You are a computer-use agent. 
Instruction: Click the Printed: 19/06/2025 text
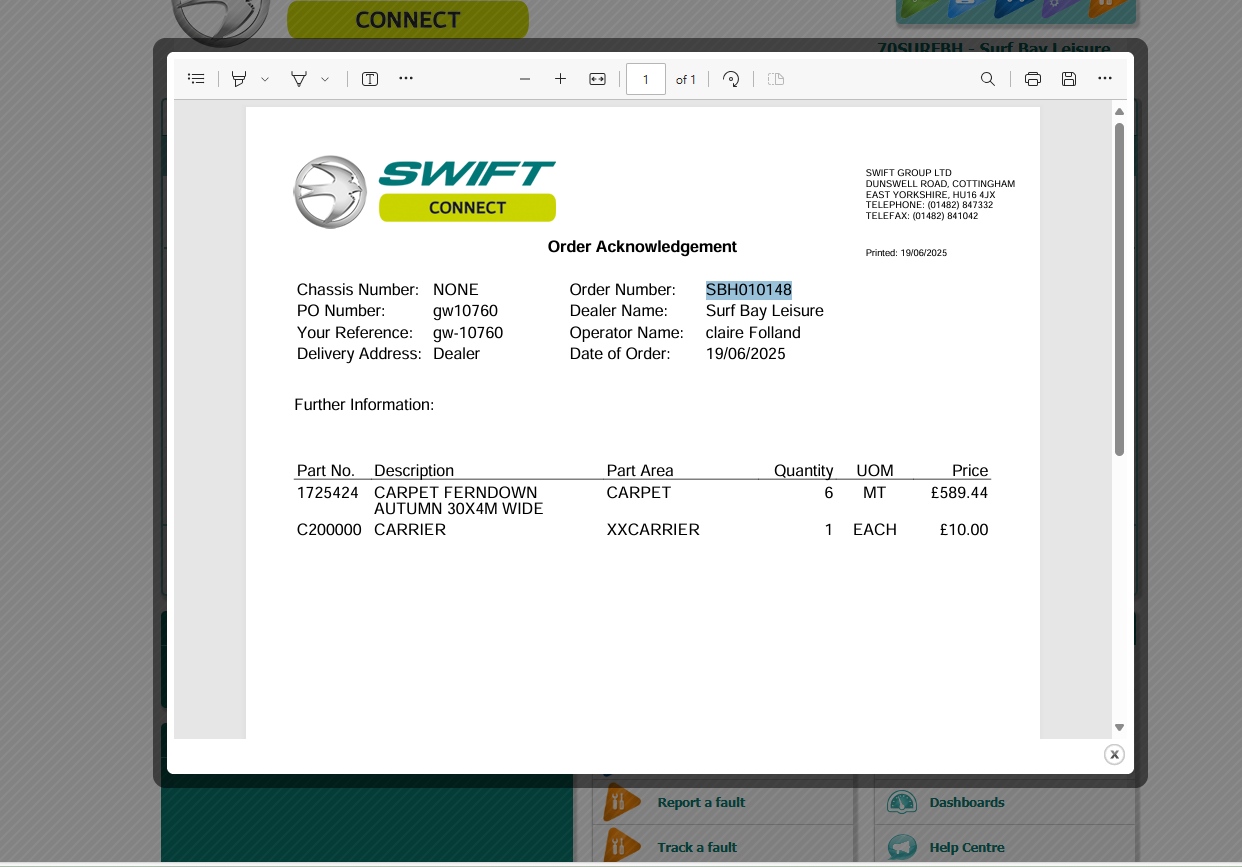[x=906, y=253]
